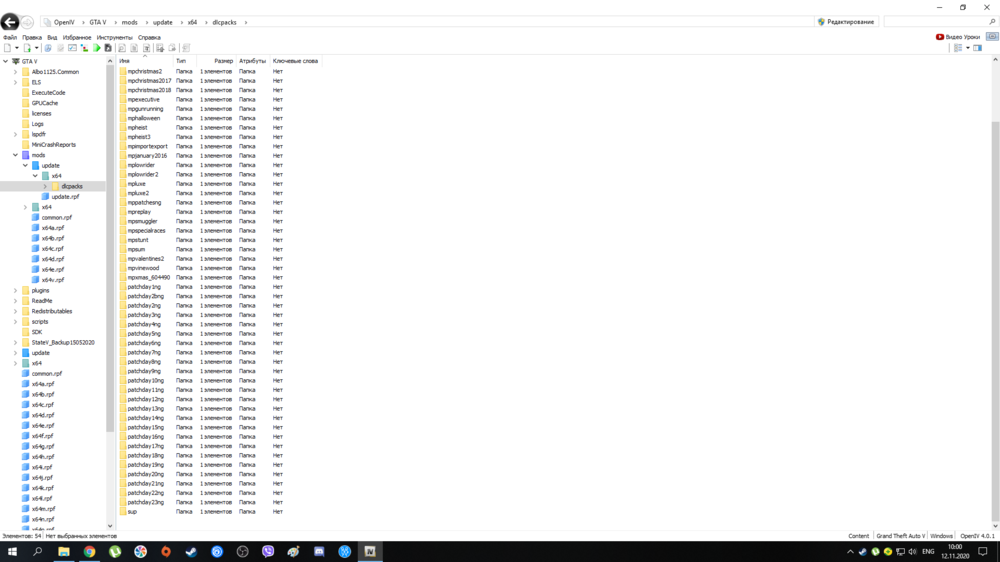Click the Редактирование edit mode button
The image size is (1000, 562).
846,22
